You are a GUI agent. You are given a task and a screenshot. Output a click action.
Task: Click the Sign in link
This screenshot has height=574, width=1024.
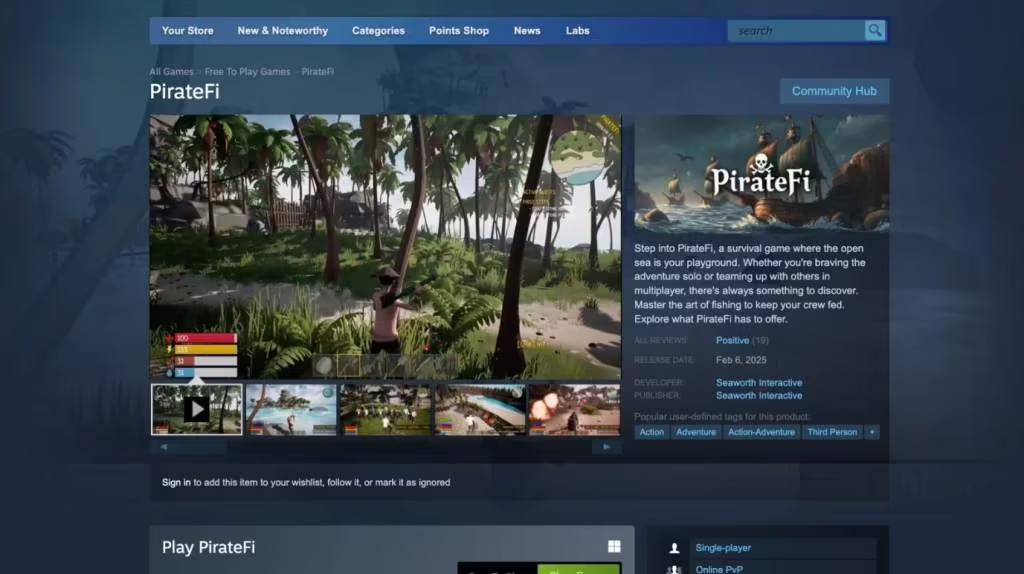coord(176,482)
